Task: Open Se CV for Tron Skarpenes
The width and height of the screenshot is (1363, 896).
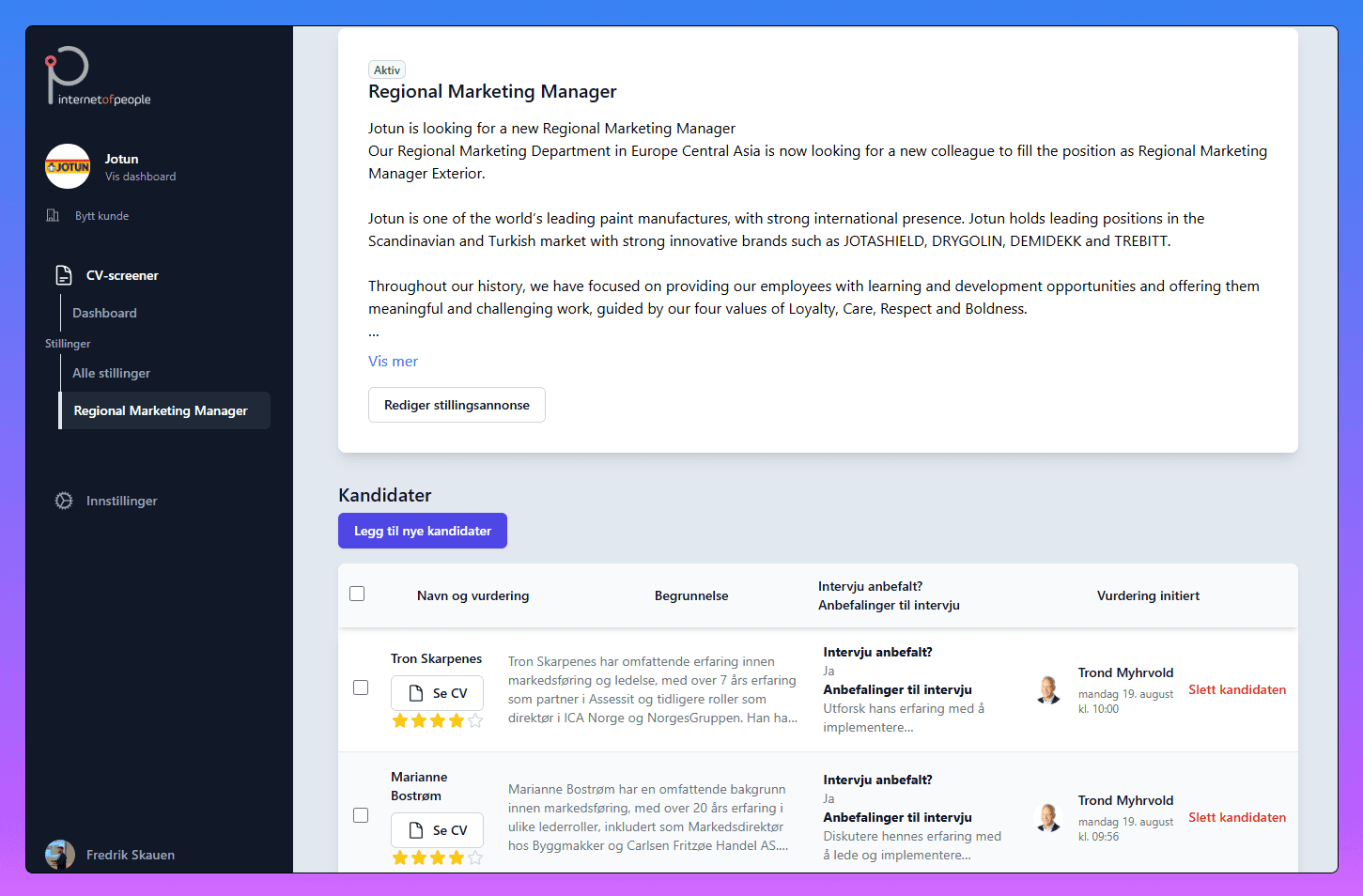Action: [437, 693]
